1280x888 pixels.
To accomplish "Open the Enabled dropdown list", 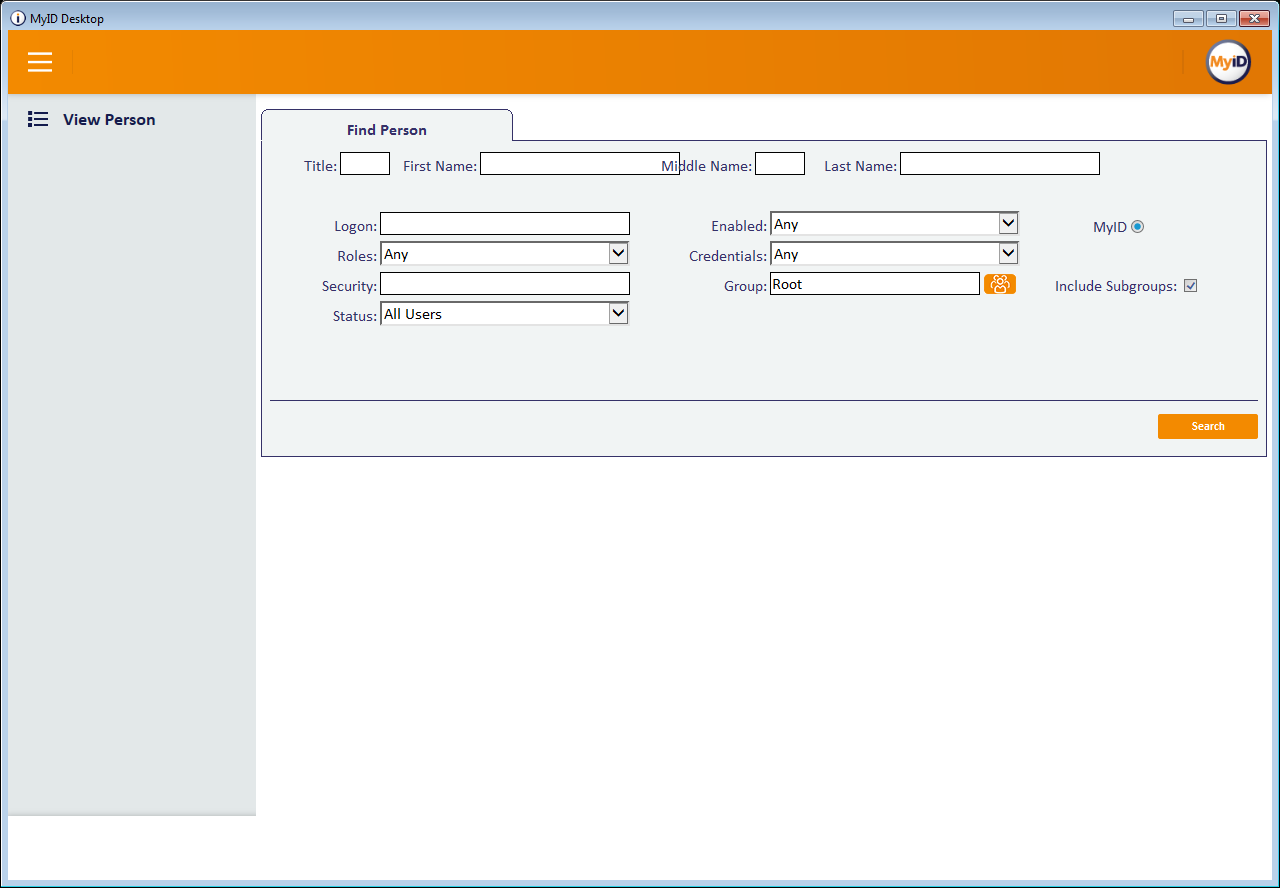I will (x=894, y=224).
